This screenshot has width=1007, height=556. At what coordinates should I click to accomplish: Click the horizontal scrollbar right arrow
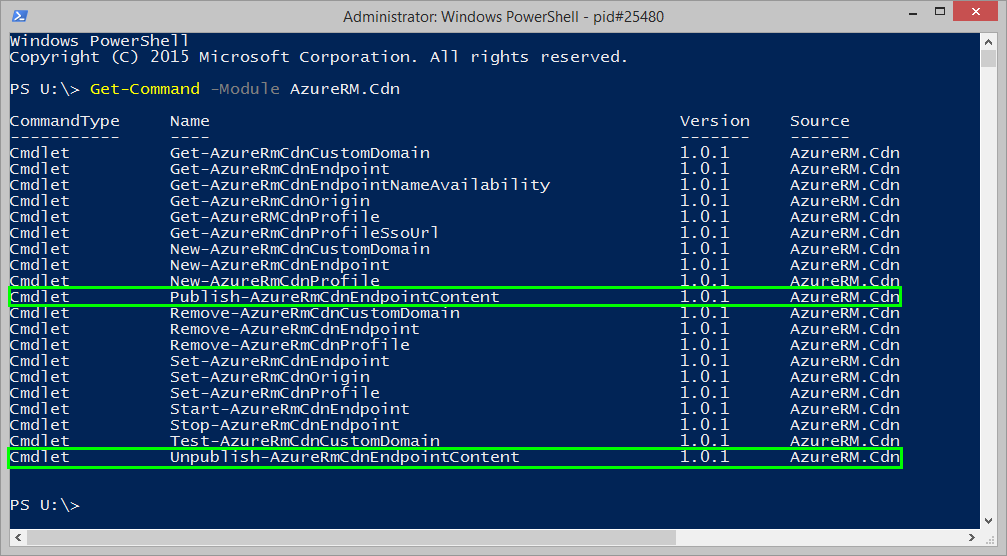972,537
